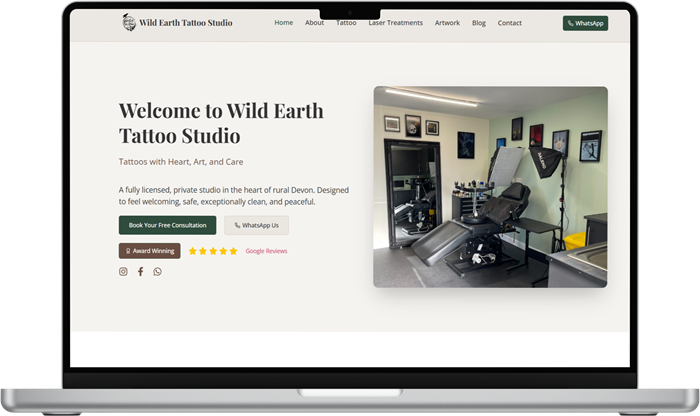
Task: Click the tattoo studio room photo
Action: tap(490, 187)
